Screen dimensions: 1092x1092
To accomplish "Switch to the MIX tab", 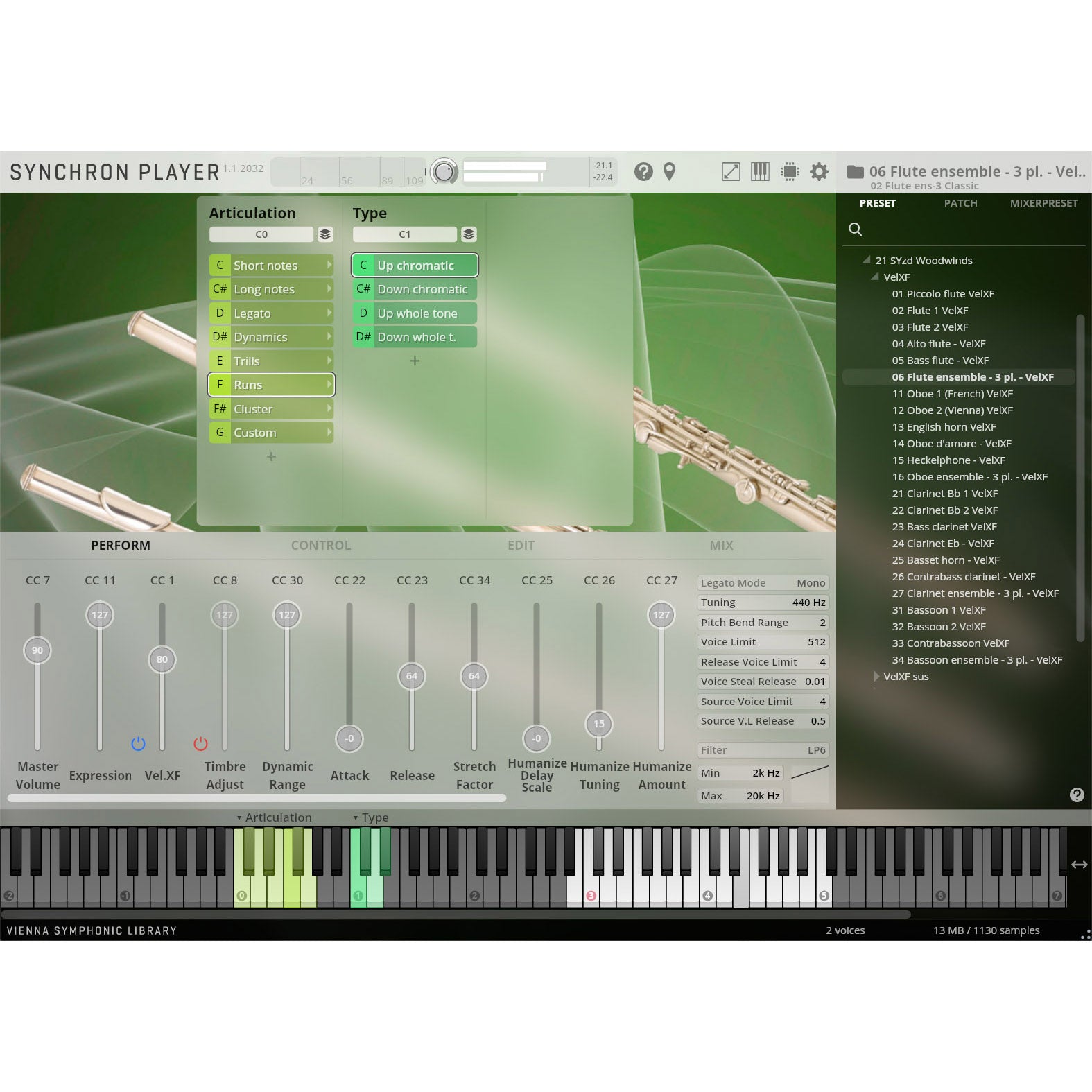I will click(x=721, y=546).
